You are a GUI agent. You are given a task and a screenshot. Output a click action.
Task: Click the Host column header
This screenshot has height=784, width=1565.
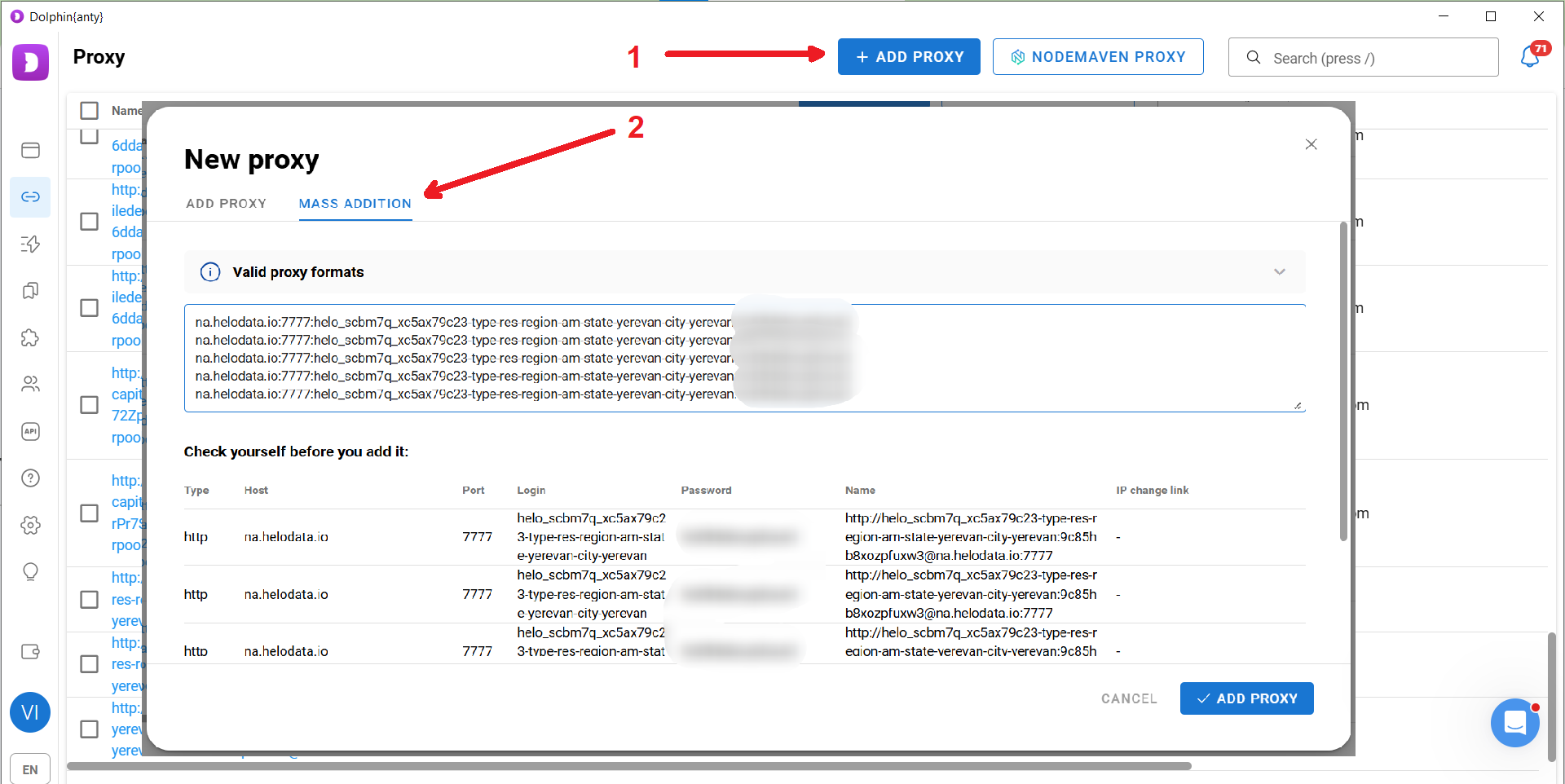point(256,491)
